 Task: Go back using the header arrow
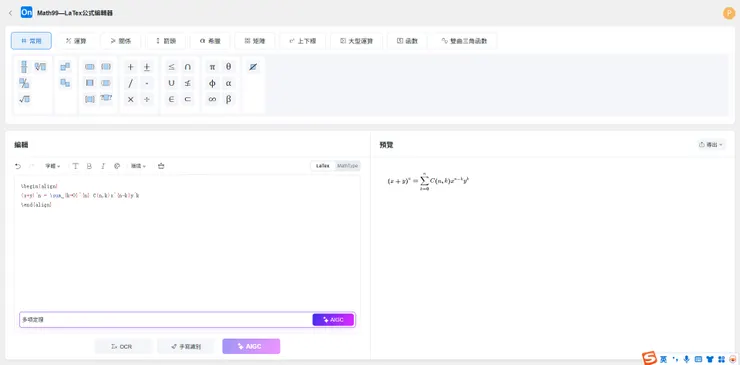(10, 13)
